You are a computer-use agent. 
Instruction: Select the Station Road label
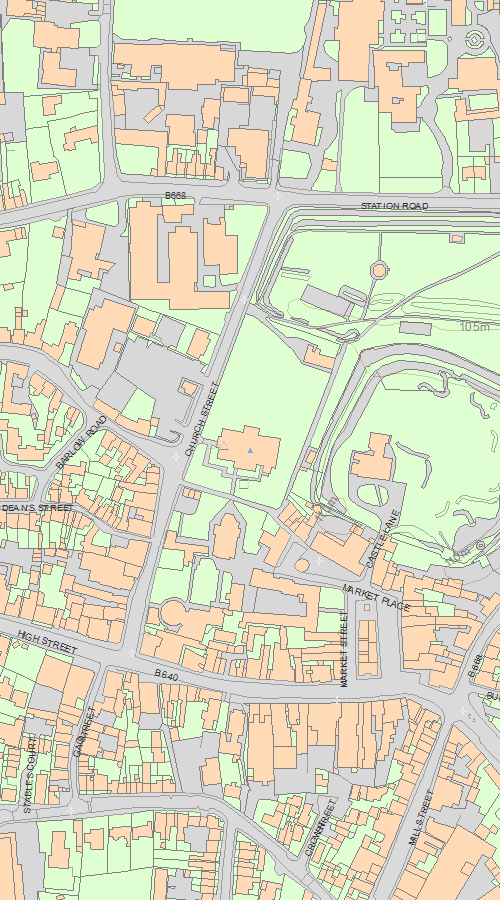(x=394, y=205)
